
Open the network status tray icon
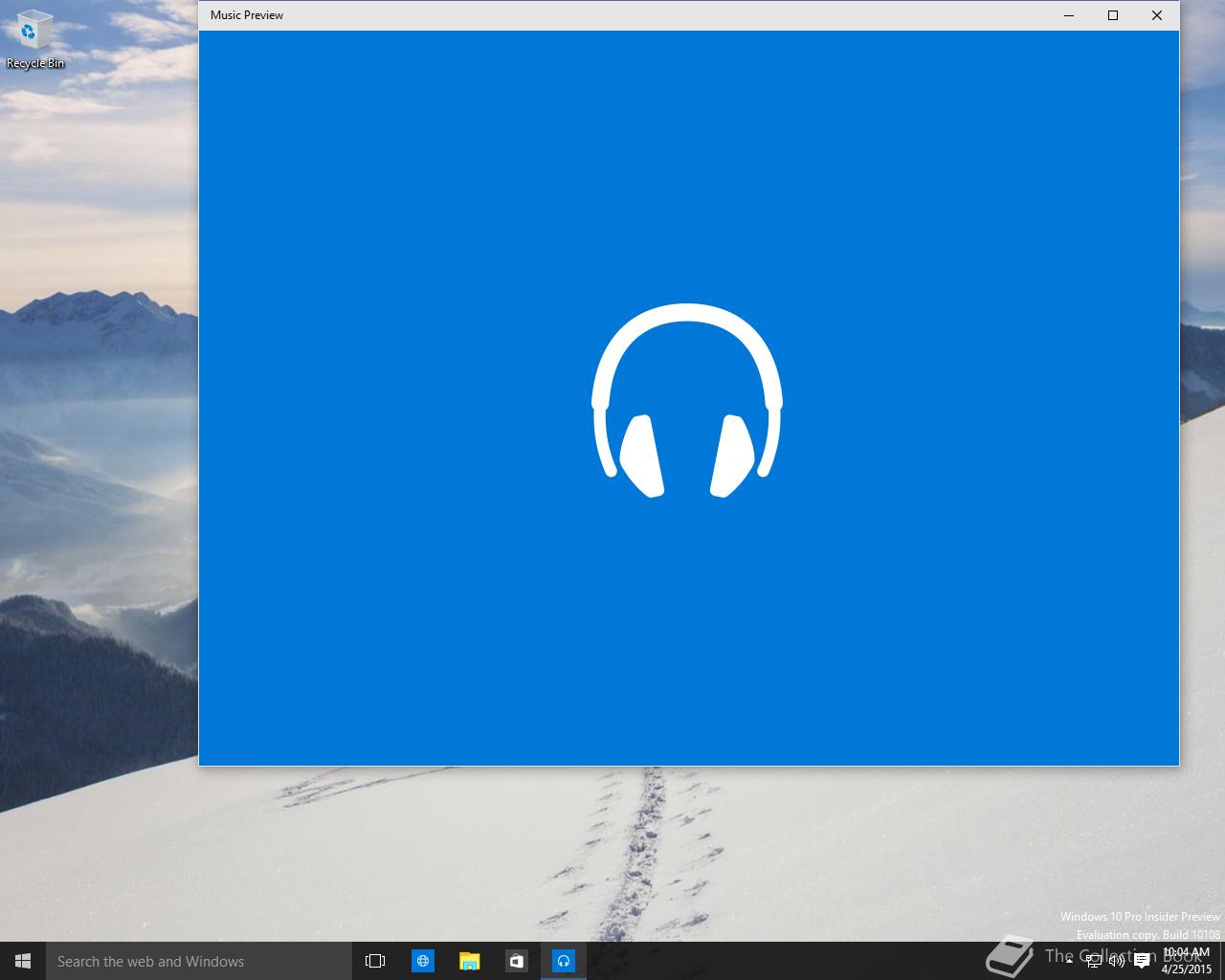coord(1093,961)
